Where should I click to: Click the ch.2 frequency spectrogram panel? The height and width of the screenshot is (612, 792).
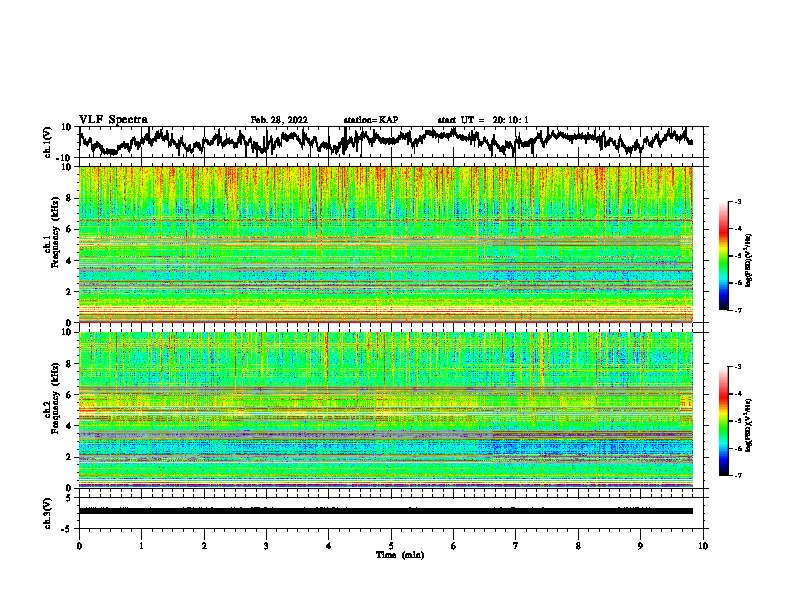point(386,410)
